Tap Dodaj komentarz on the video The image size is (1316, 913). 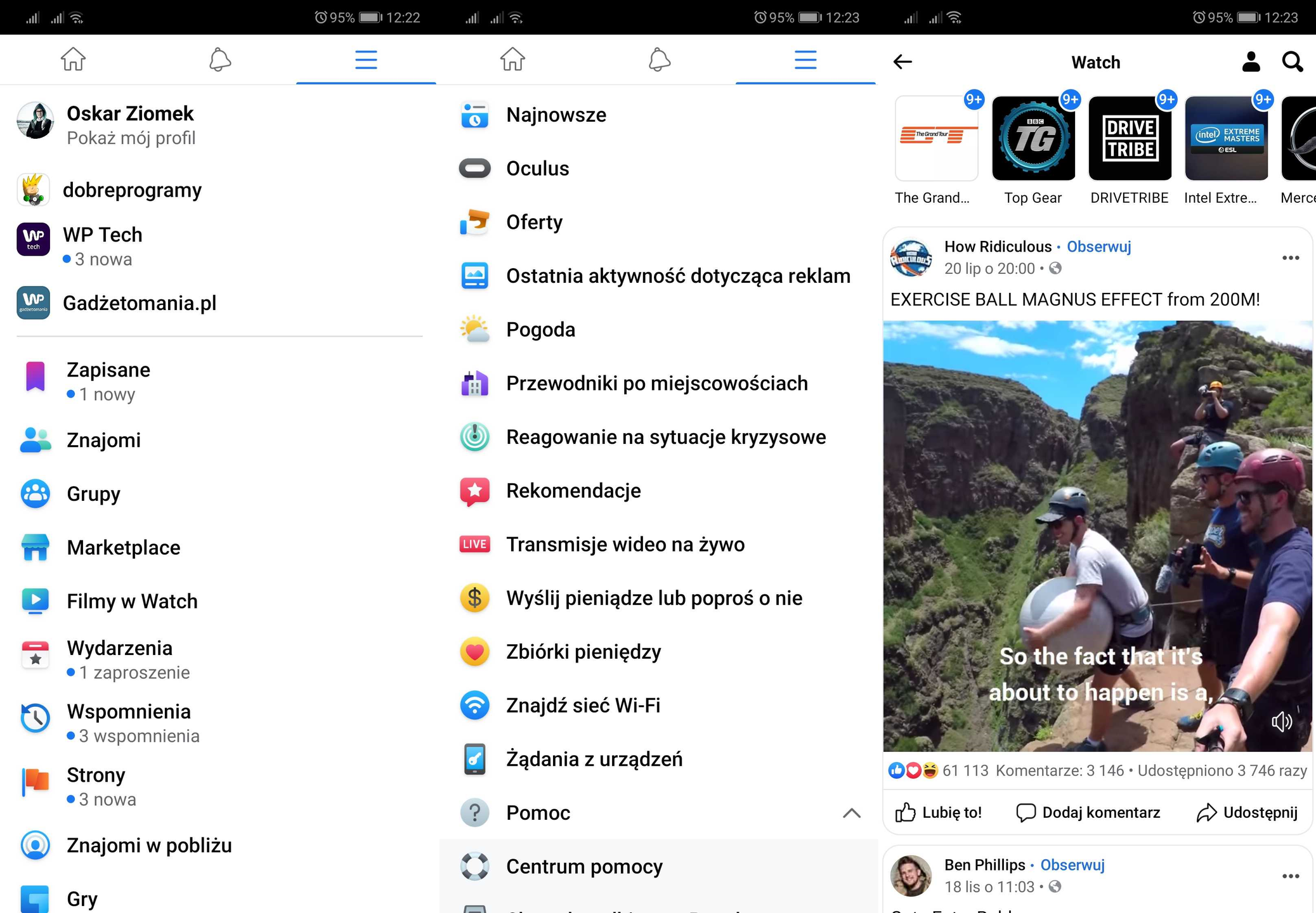[x=1088, y=812]
